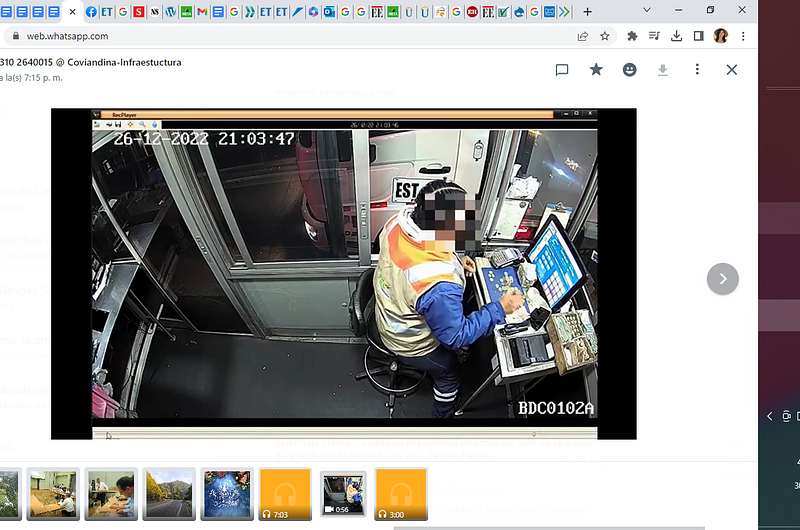This screenshot has width=800, height=530.
Task: Go to the next media item
Action: click(x=722, y=279)
